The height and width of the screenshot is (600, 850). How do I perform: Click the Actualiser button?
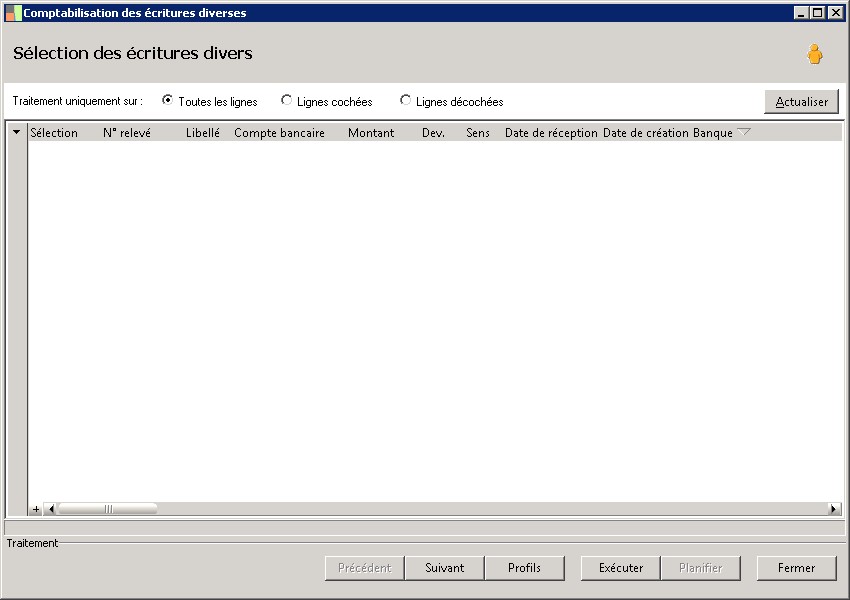point(801,101)
